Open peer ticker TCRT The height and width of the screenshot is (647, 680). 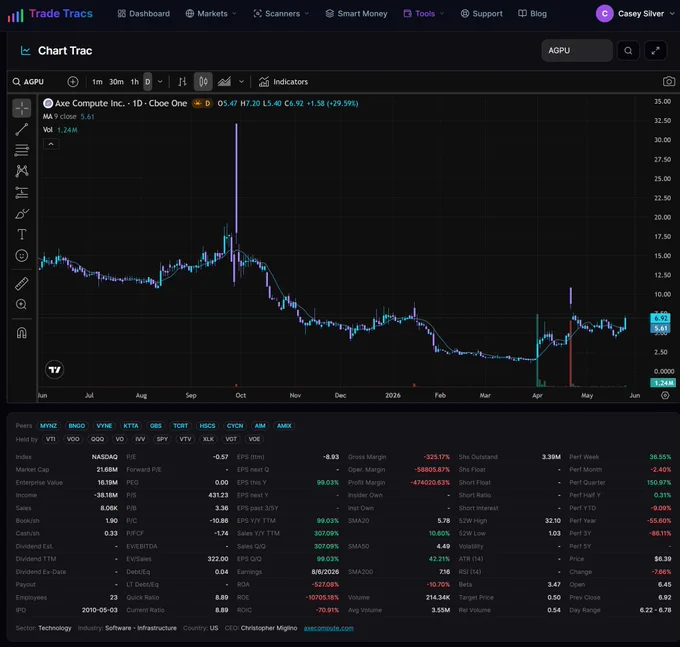[x=180, y=426]
